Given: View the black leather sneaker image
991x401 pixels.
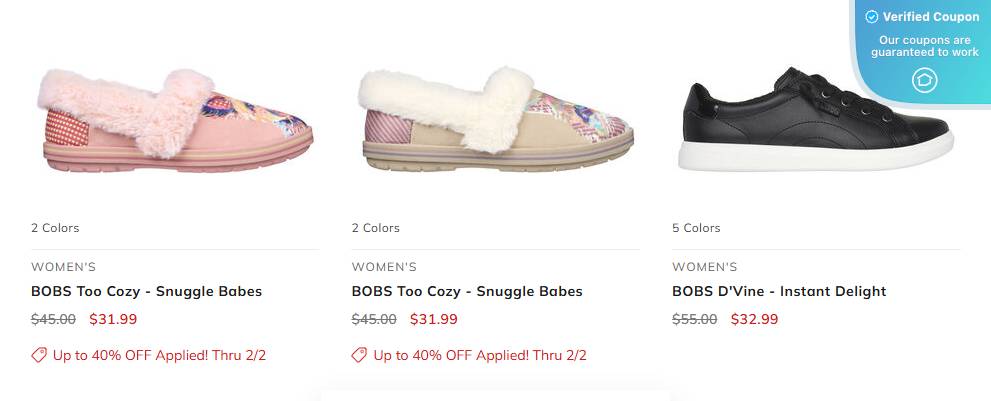Looking at the screenshot, I should point(815,120).
